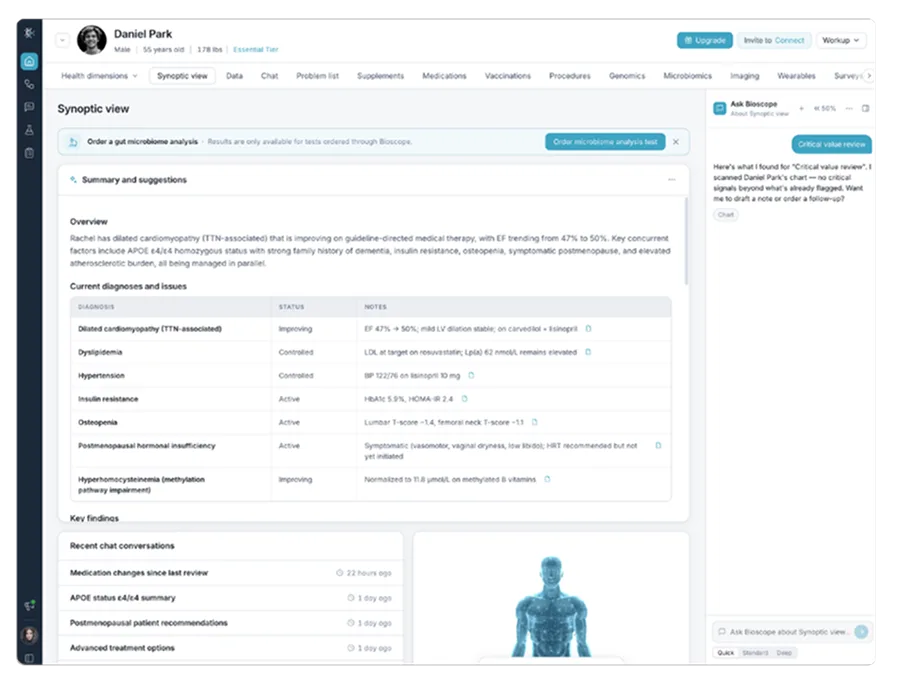The width and height of the screenshot is (898, 680).
Task: Switch to the Imaging tab
Action: click(x=745, y=76)
